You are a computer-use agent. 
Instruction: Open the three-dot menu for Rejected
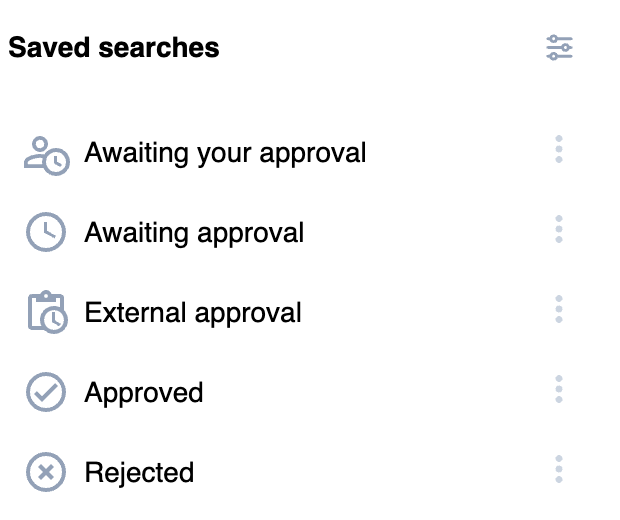pos(559,469)
